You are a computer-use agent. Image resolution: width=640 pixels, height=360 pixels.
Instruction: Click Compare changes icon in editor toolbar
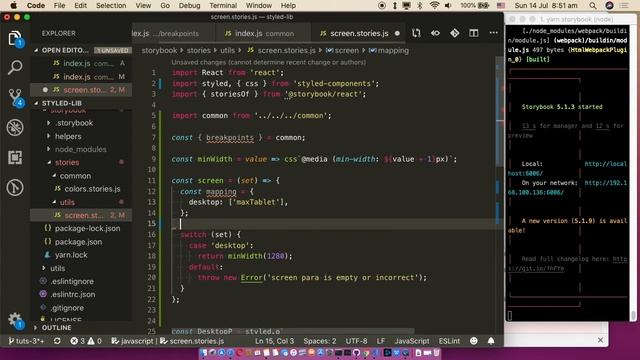[416, 33]
